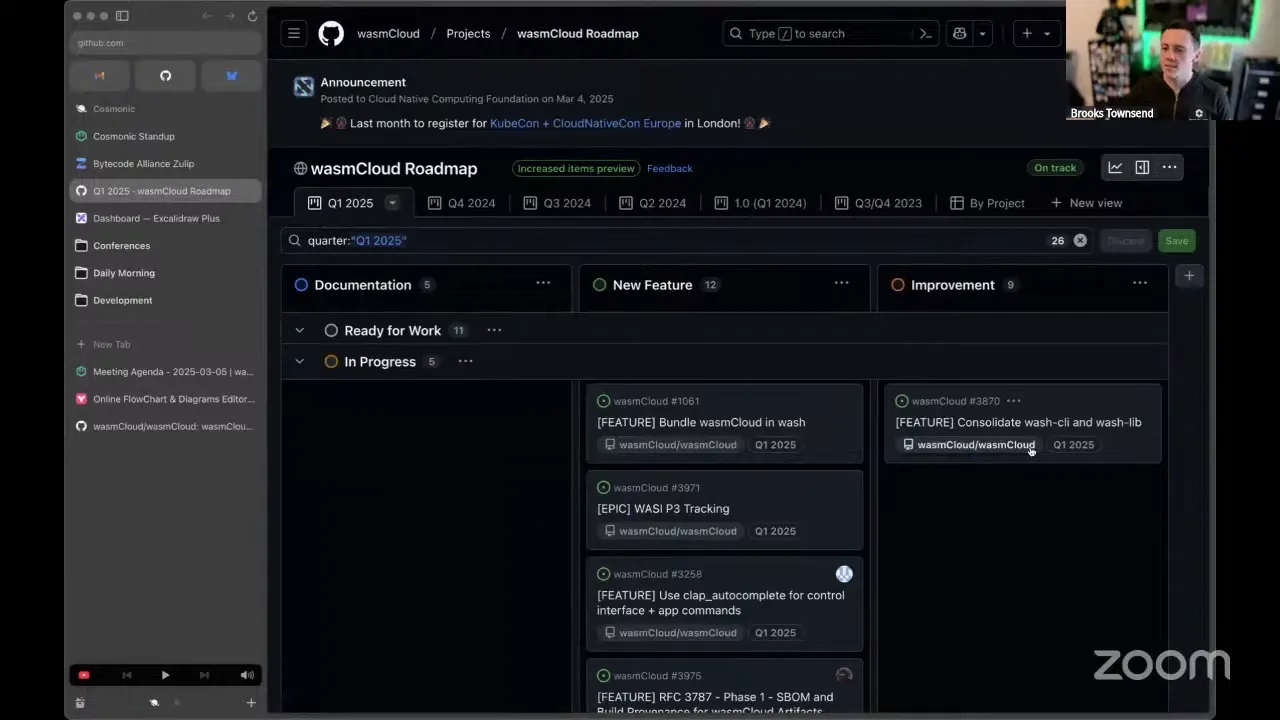This screenshot has width=1280, height=720.
Task: Open Ready for Work group options menu
Action: [x=494, y=330]
